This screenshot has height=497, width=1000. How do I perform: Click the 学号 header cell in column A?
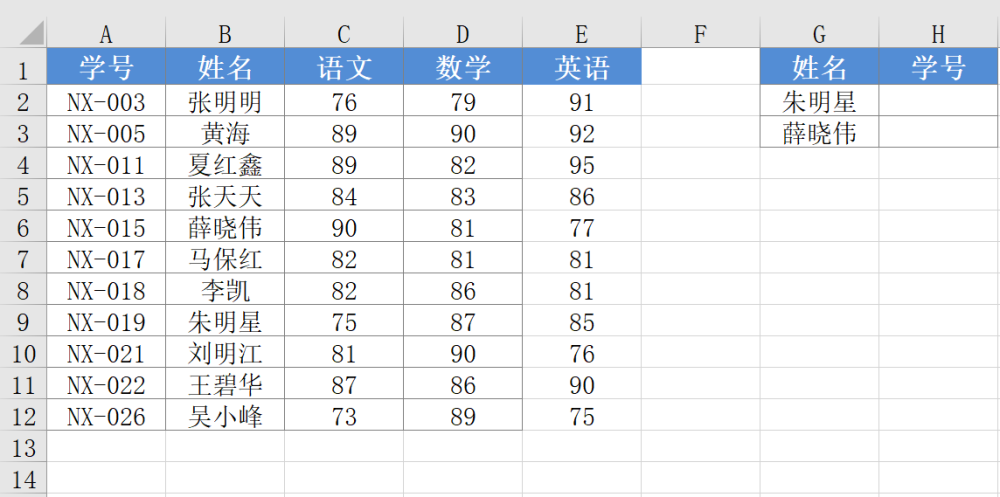coord(106,68)
